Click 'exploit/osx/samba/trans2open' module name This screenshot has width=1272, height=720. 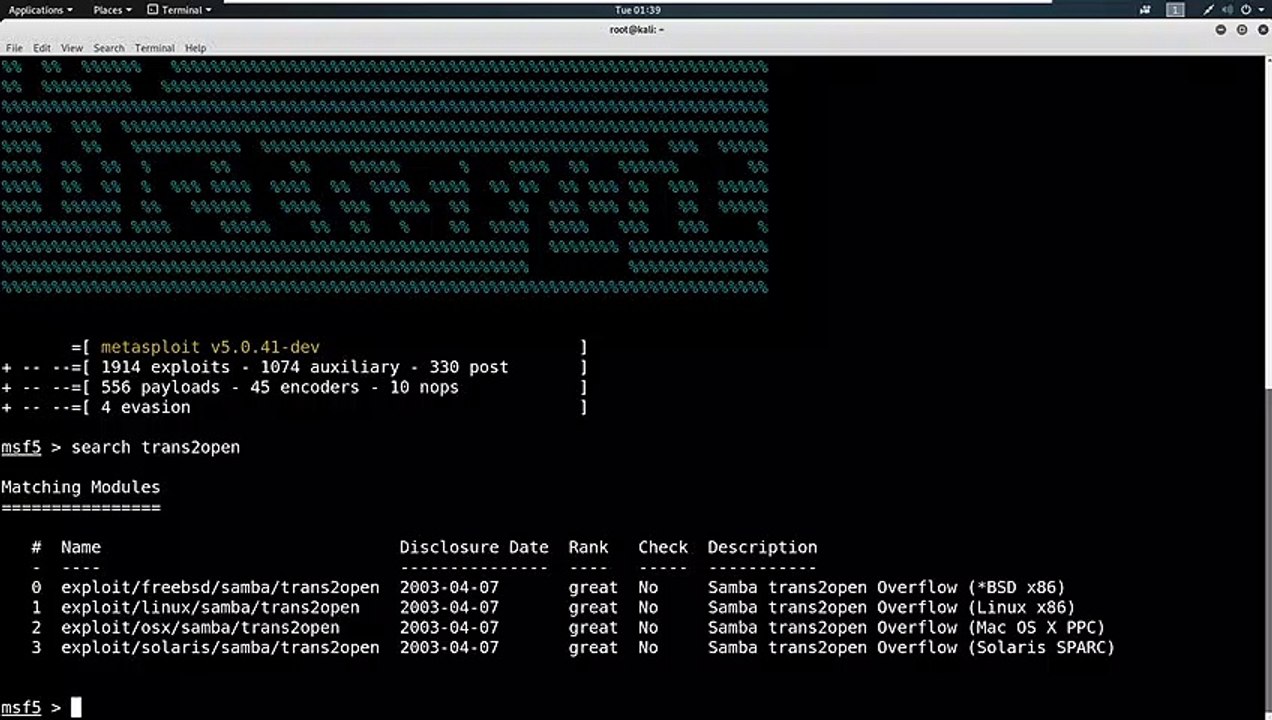pos(200,627)
